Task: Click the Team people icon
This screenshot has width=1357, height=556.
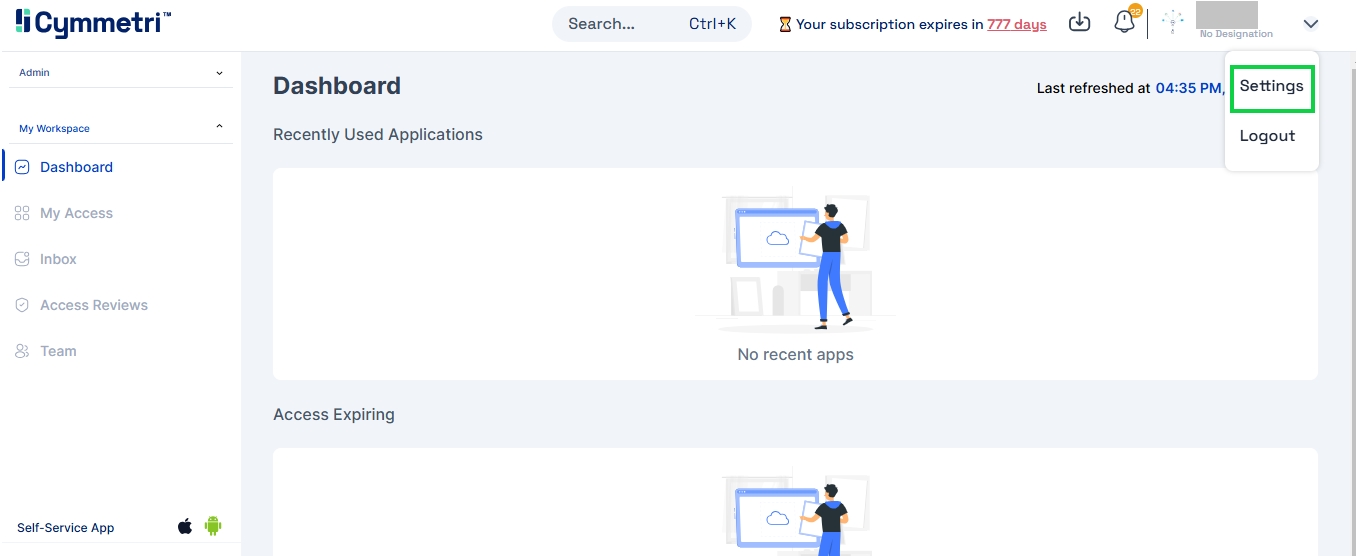Action: pyautogui.click(x=22, y=351)
